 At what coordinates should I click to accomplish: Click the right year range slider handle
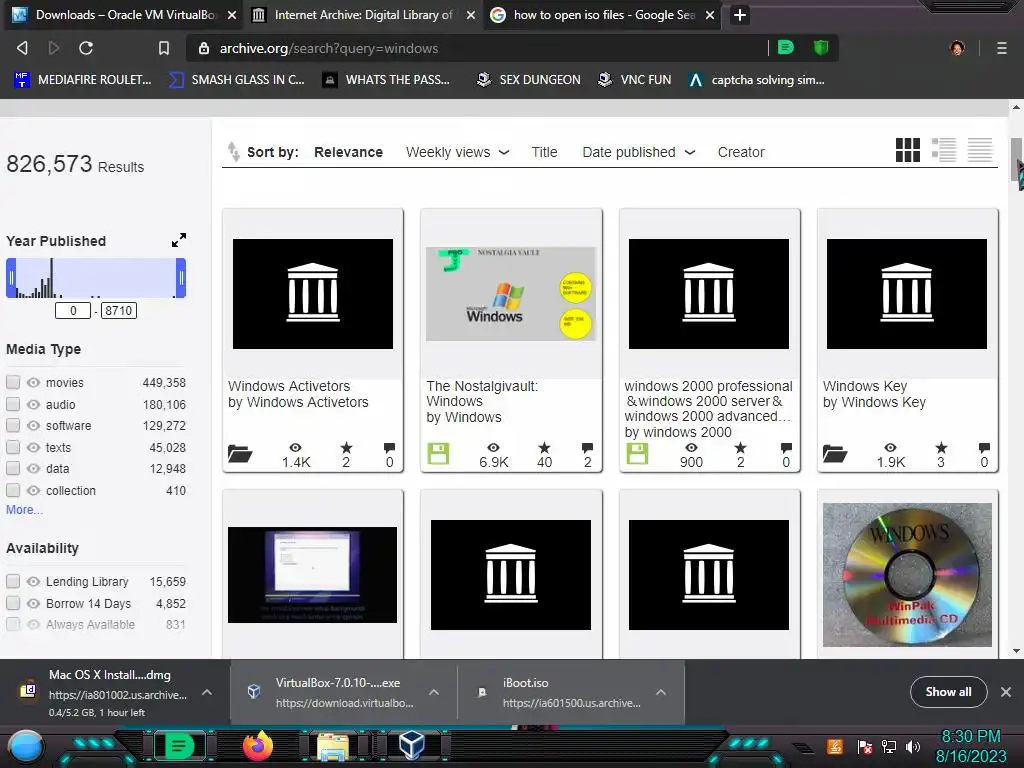point(181,278)
